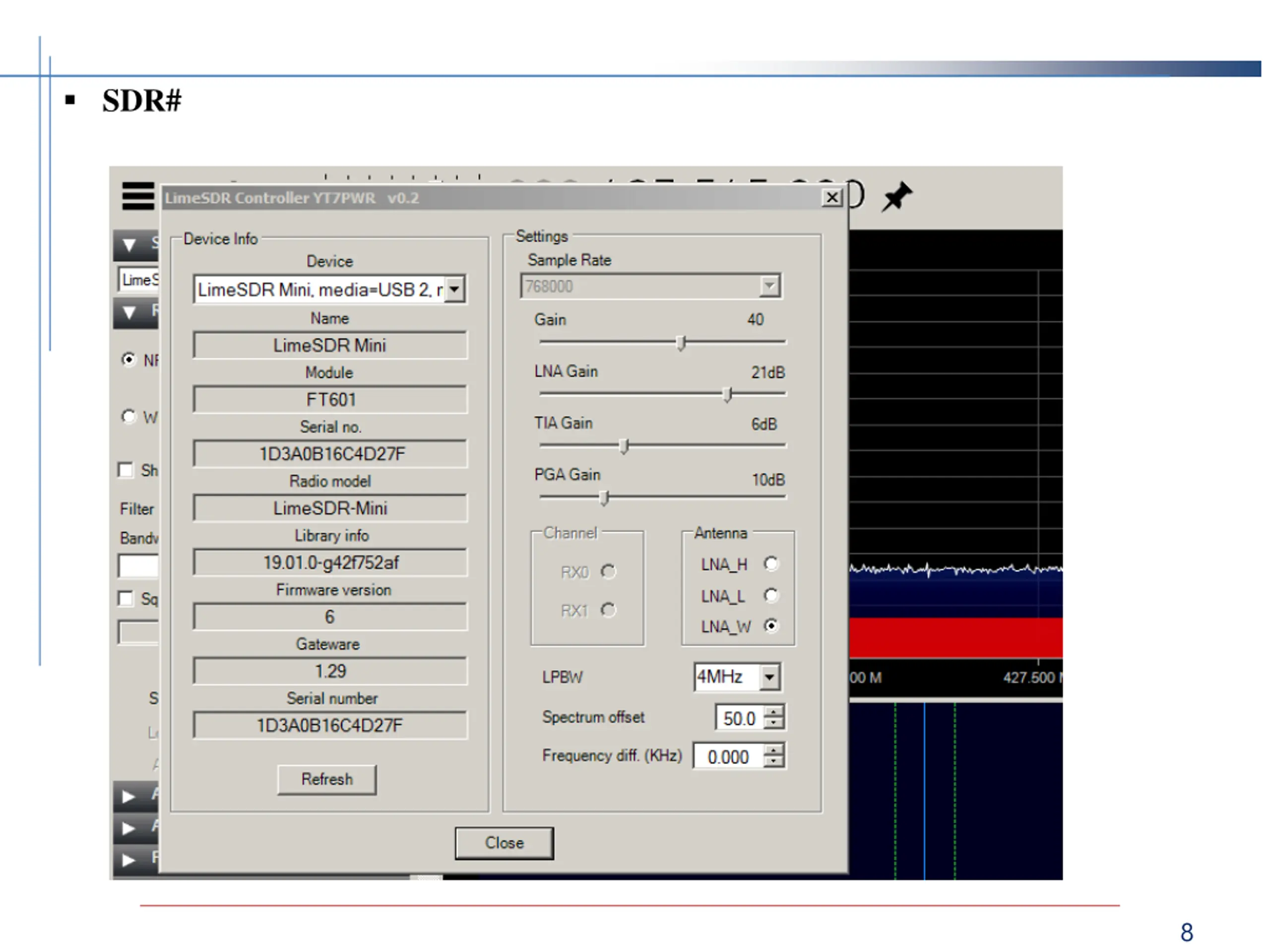
Task: Toggle the Sh checkbox in SDR#
Action: (125, 470)
